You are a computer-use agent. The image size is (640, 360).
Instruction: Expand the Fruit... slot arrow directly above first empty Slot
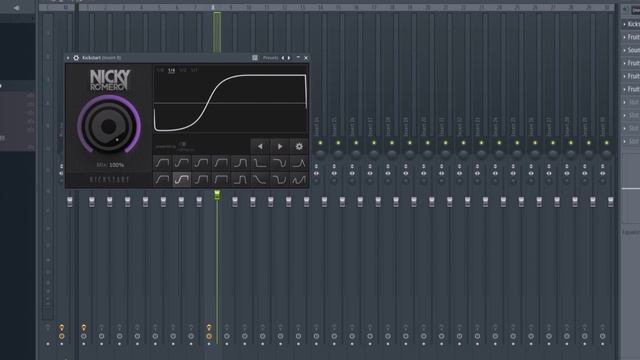click(624, 89)
